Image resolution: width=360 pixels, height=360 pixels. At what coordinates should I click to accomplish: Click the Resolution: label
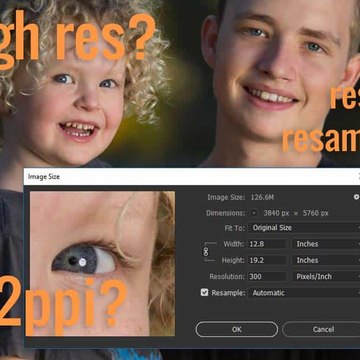click(227, 277)
